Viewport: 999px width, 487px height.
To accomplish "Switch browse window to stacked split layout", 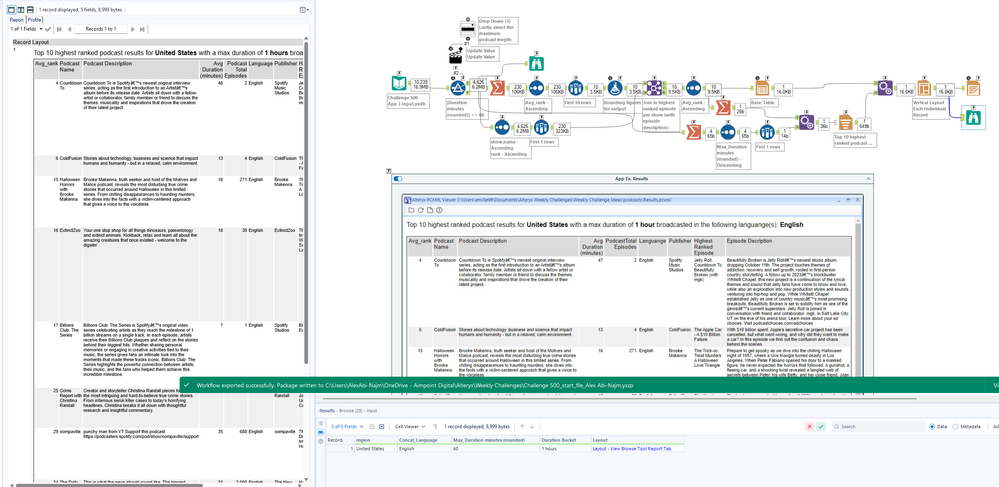I will pyautogui.click(x=31, y=10).
